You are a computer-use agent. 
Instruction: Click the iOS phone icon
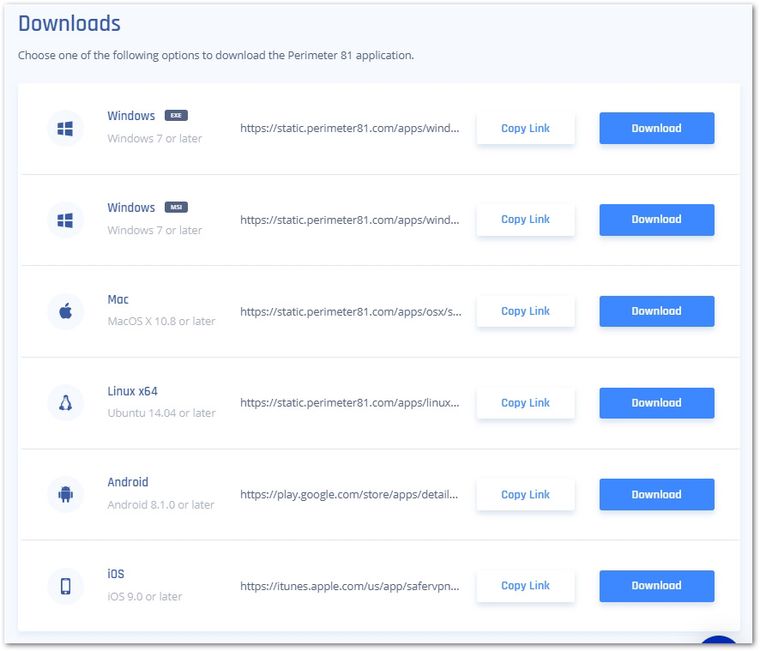[x=65, y=586]
